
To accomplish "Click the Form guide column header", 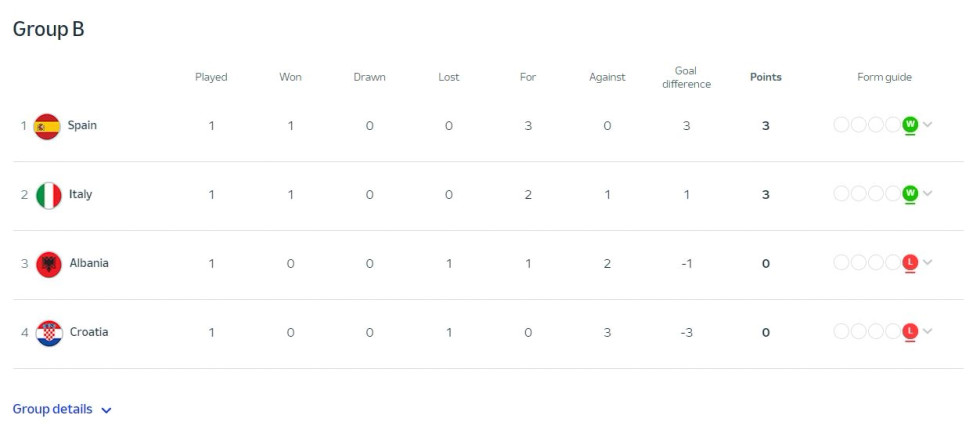I will point(884,77).
